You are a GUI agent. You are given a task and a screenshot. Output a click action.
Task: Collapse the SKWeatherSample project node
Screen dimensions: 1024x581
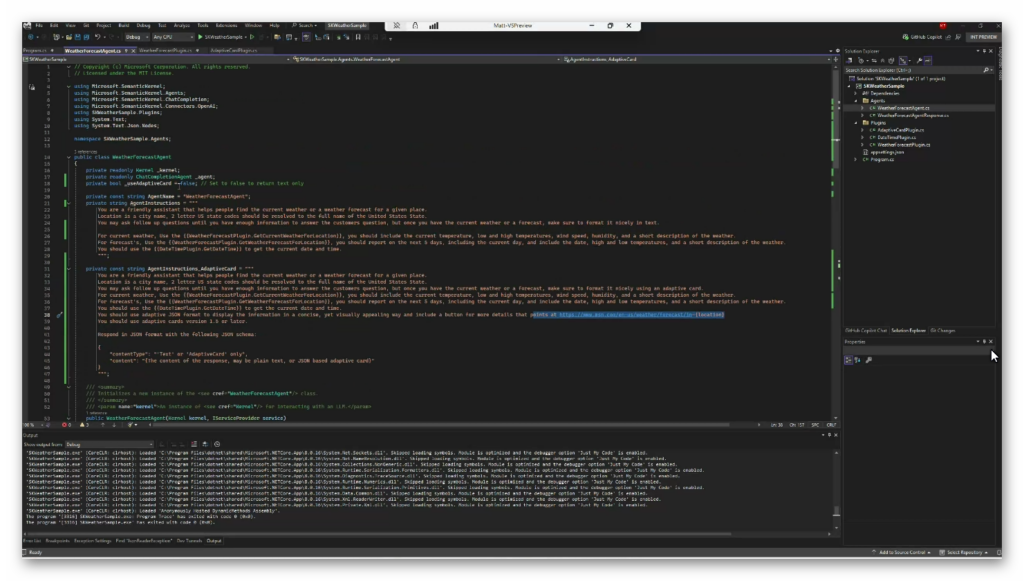(x=850, y=86)
